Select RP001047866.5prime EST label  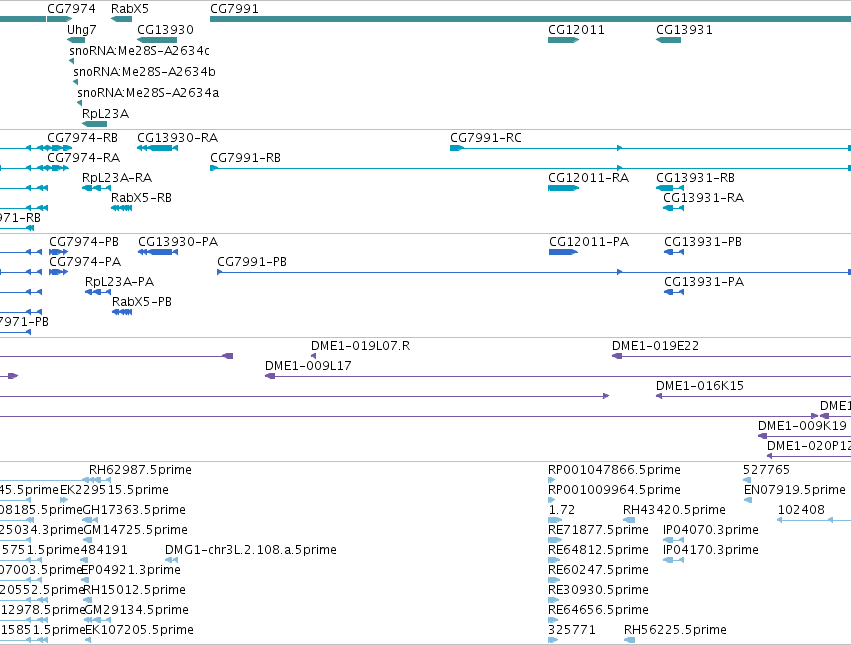[614, 470]
